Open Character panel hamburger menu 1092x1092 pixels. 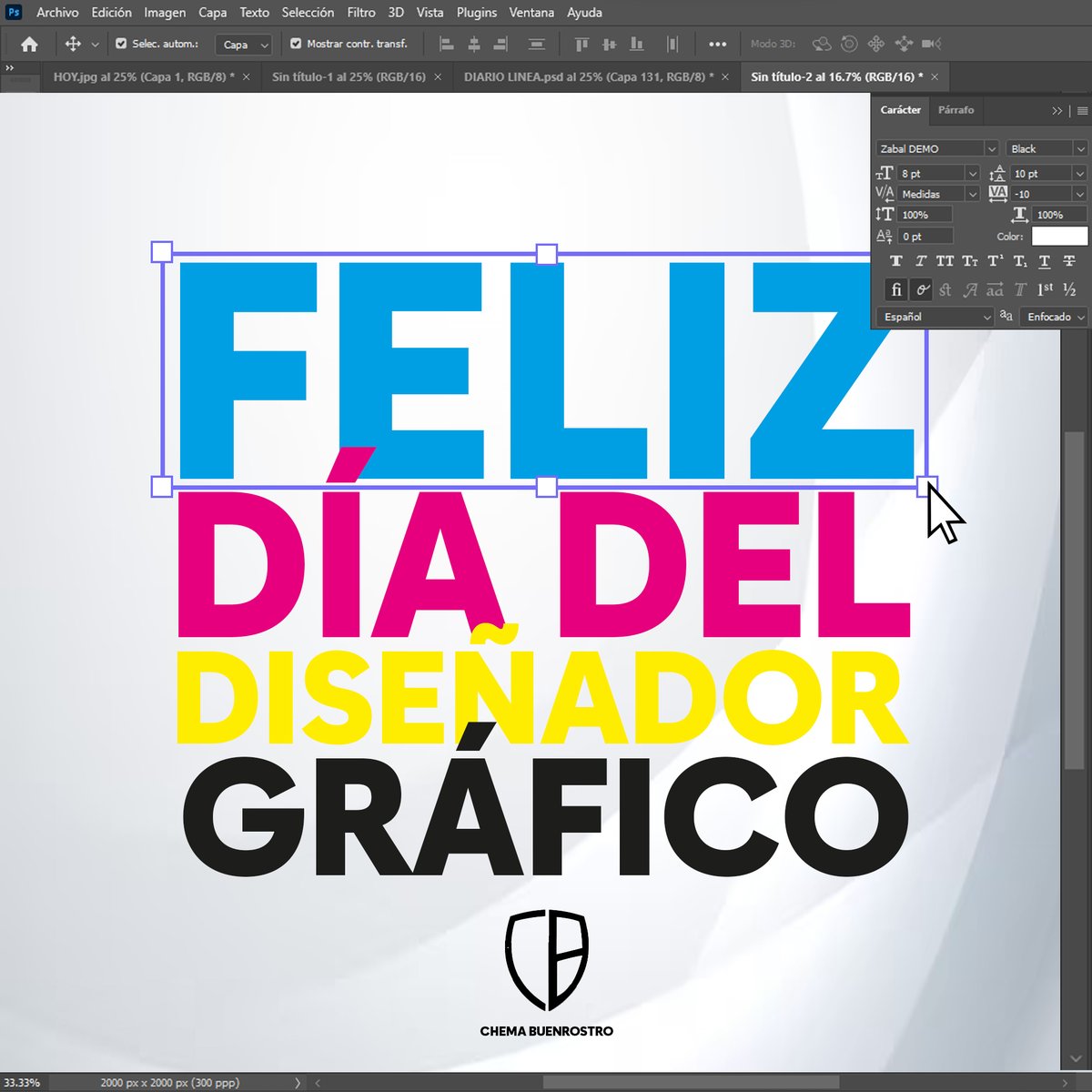pos(1082,110)
